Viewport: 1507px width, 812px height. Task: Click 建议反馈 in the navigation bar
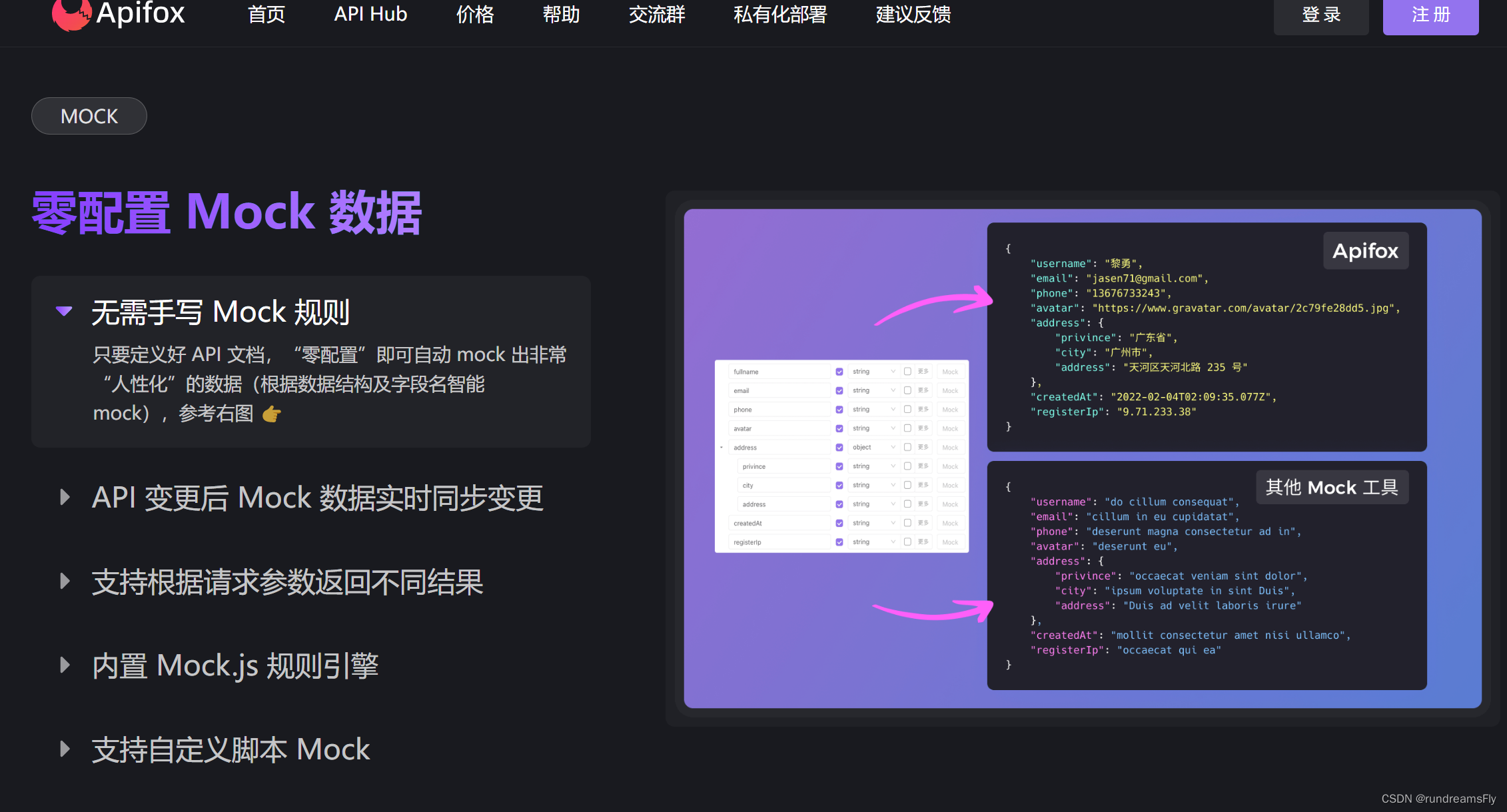coord(913,14)
